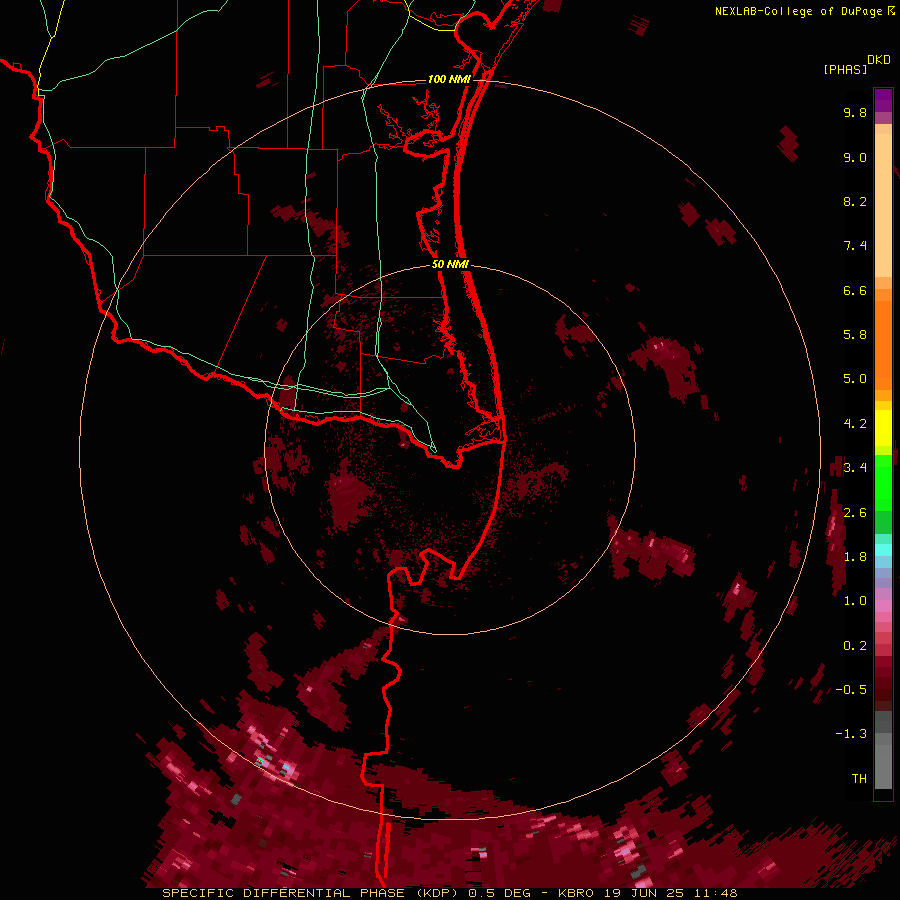The height and width of the screenshot is (900, 900).
Task: Click the 9.0 scale value
Action: [x=855, y=157]
